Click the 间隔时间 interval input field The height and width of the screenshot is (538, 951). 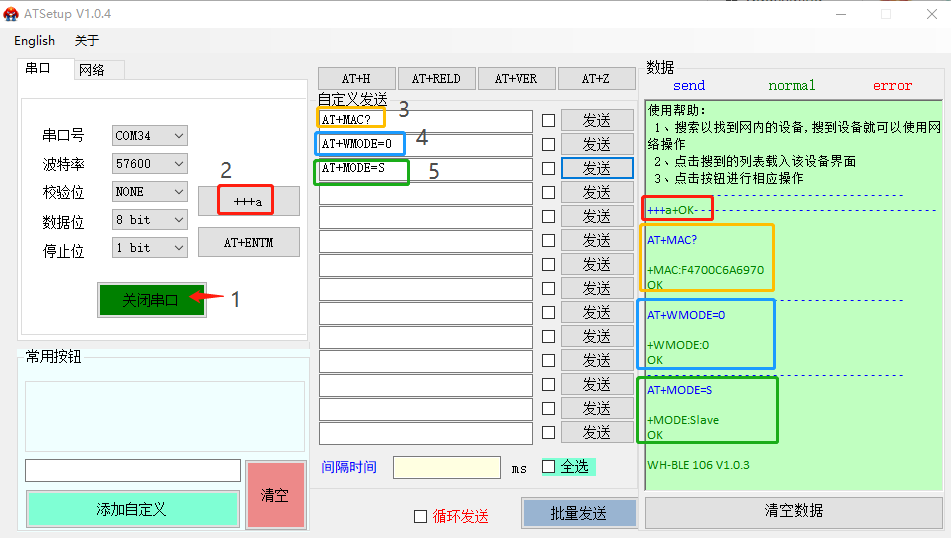[x=446, y=467]
